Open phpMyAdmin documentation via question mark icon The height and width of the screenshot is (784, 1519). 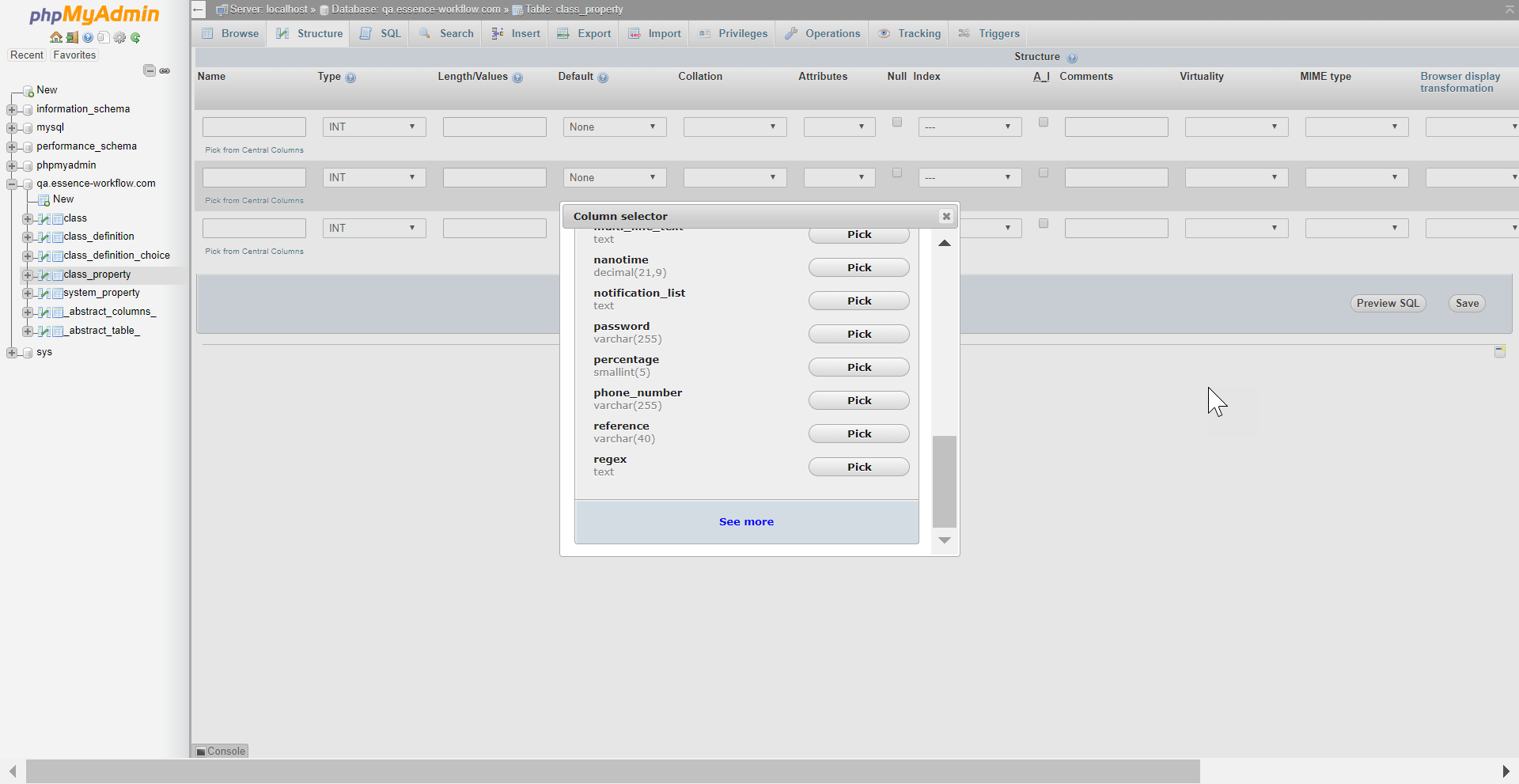pyautogui.click(x=88, y=37)
